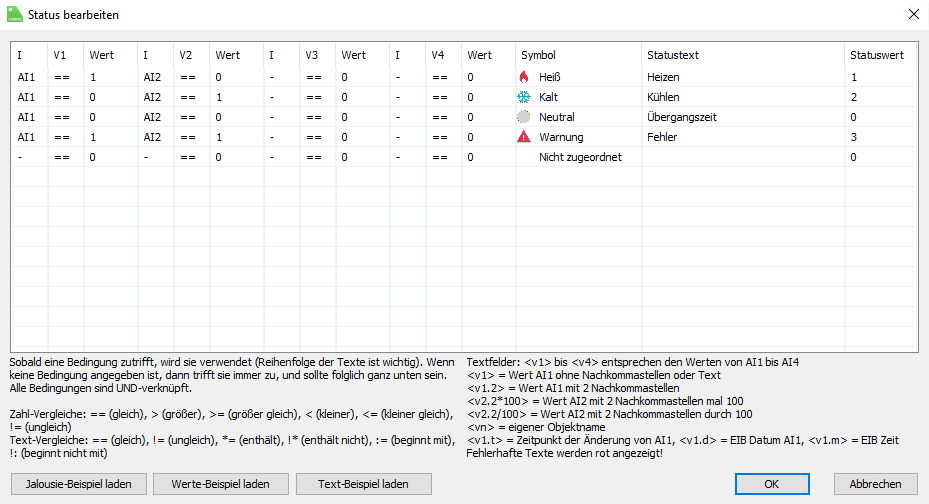Select the V2 == operator in Fehler row
The width and height of the screenshot is (929, 504).
pos(188,137)
